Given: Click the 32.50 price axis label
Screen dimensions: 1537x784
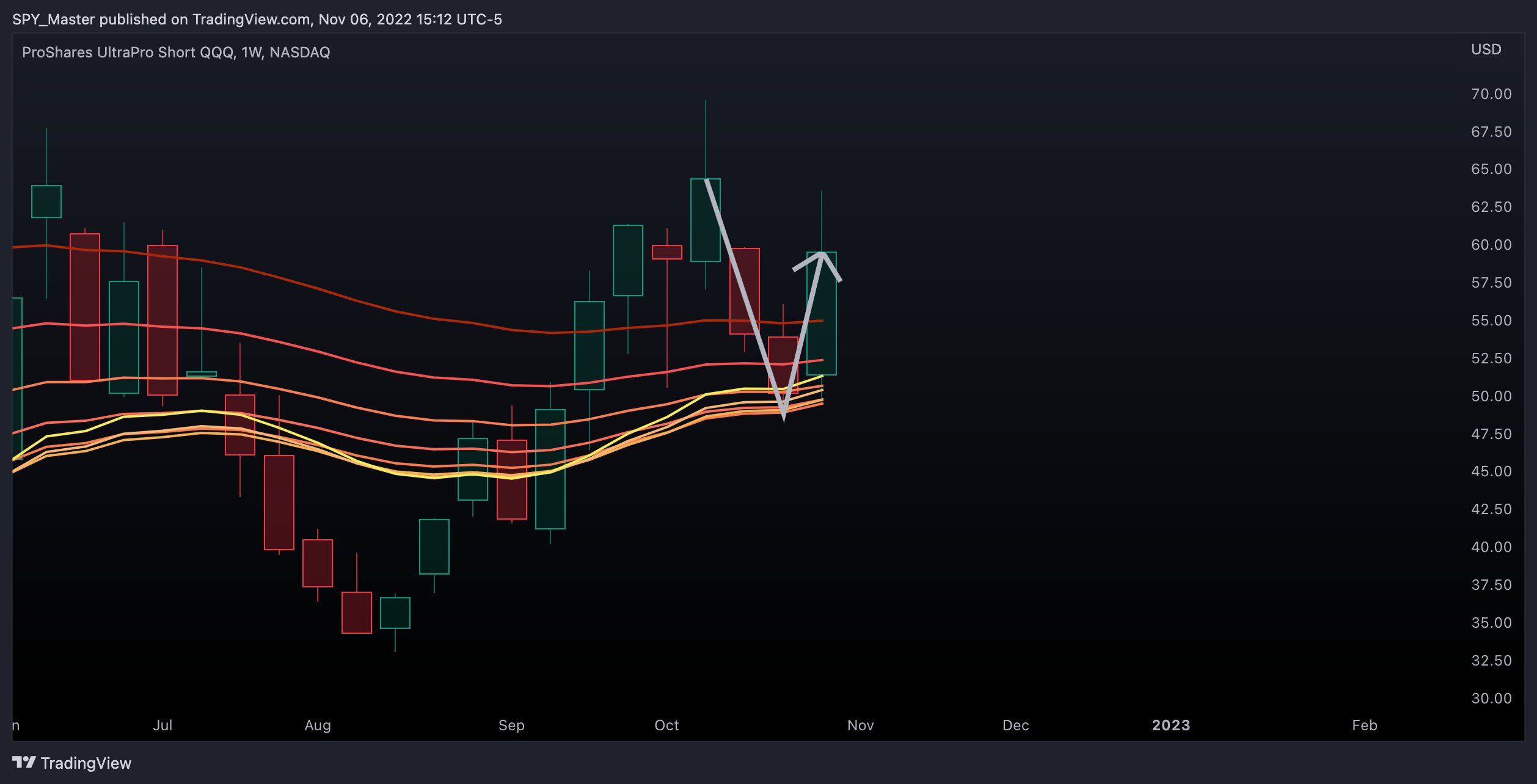Looking at the screenshot, I should (x=1491, y=661).
